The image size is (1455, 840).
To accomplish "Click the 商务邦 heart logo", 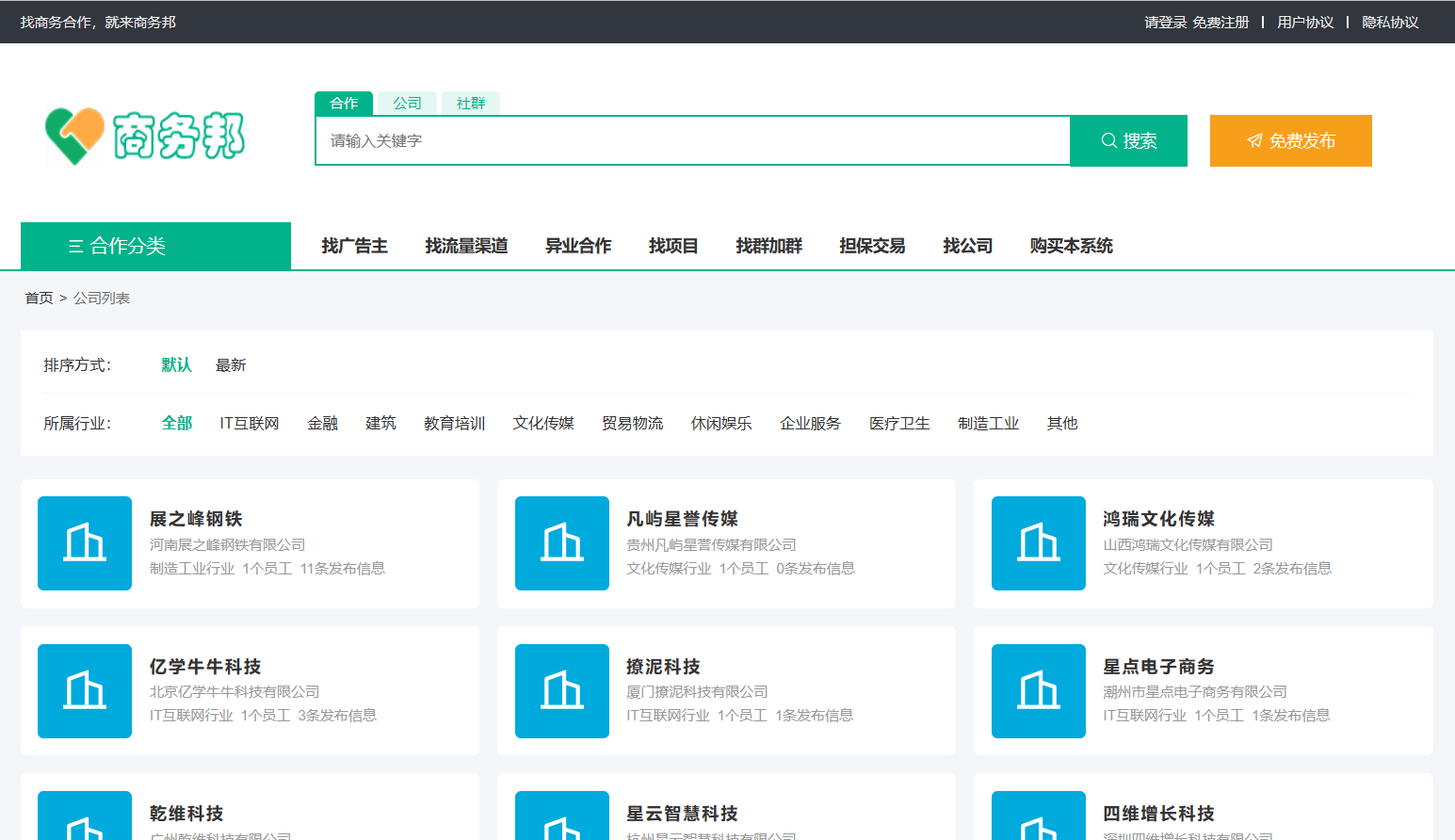I will [x=75, y=137].
